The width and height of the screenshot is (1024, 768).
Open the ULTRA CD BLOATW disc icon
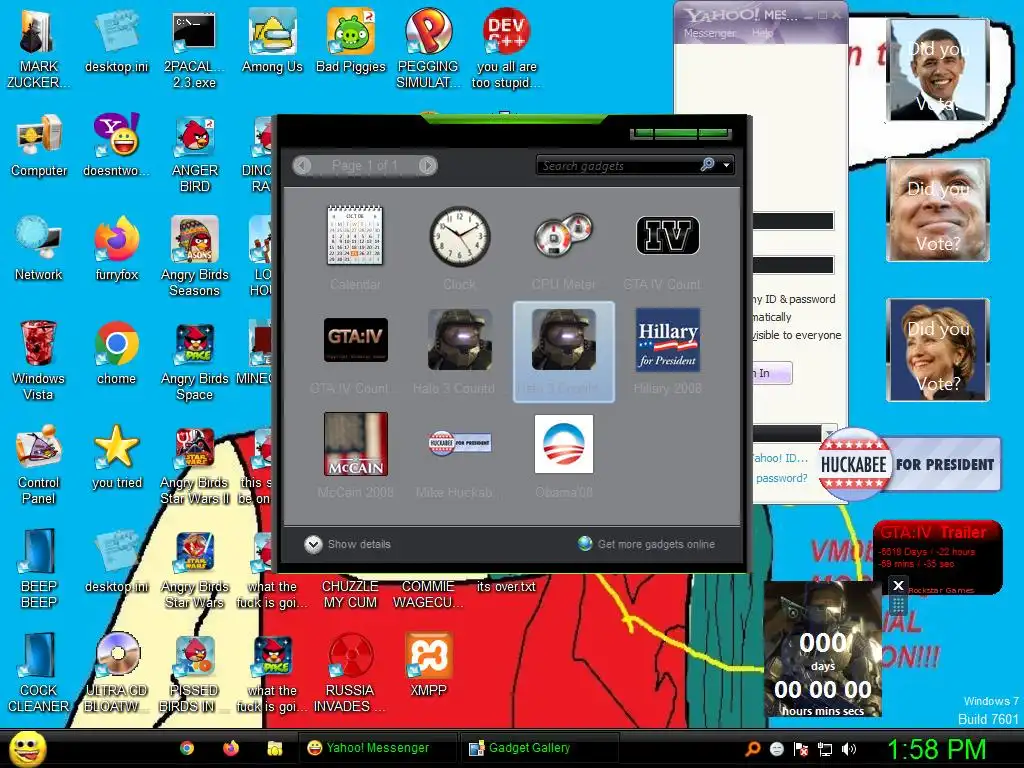tap(117, 673)
